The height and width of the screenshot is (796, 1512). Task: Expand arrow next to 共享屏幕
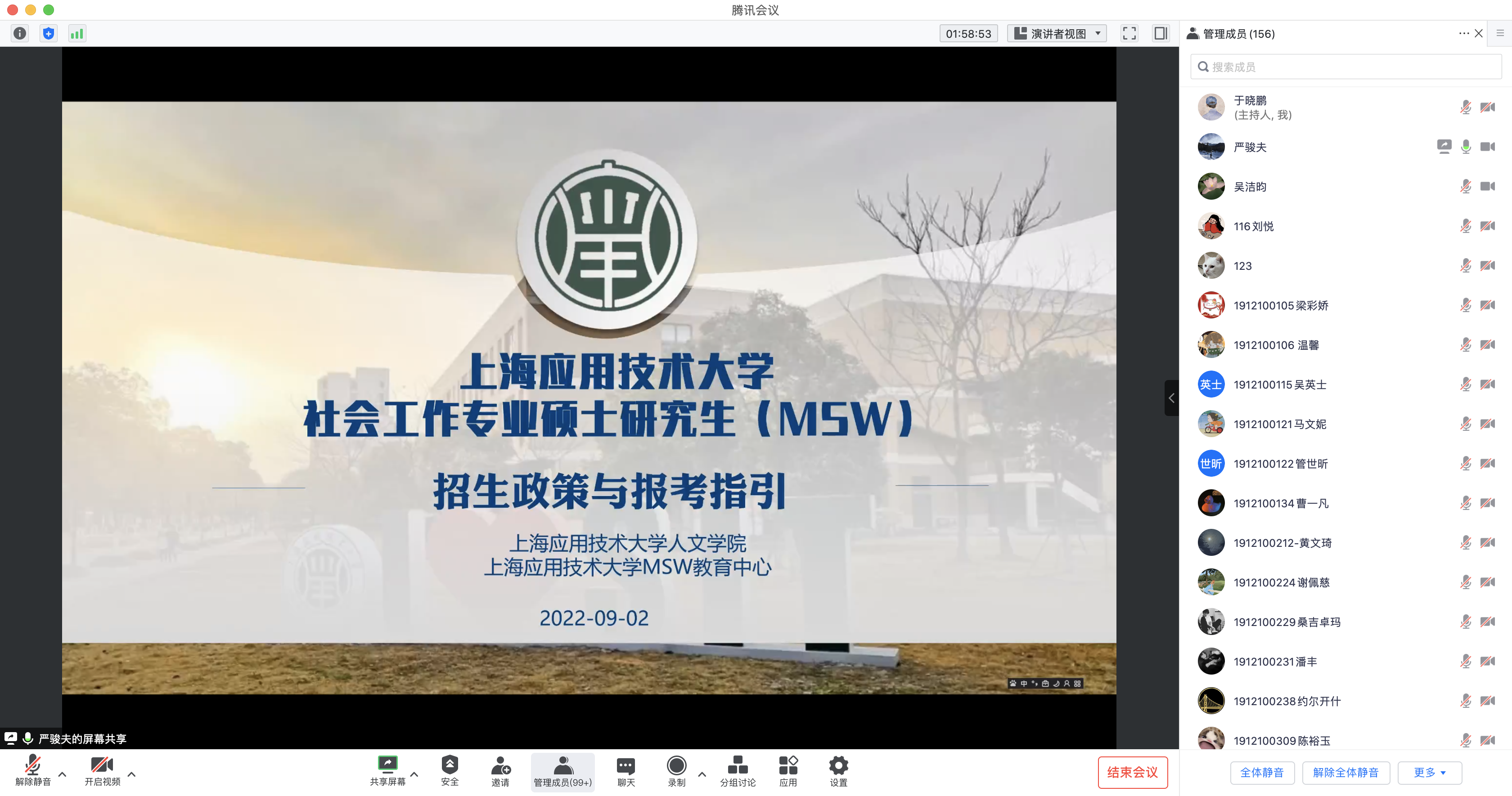(x=414, y=774)
